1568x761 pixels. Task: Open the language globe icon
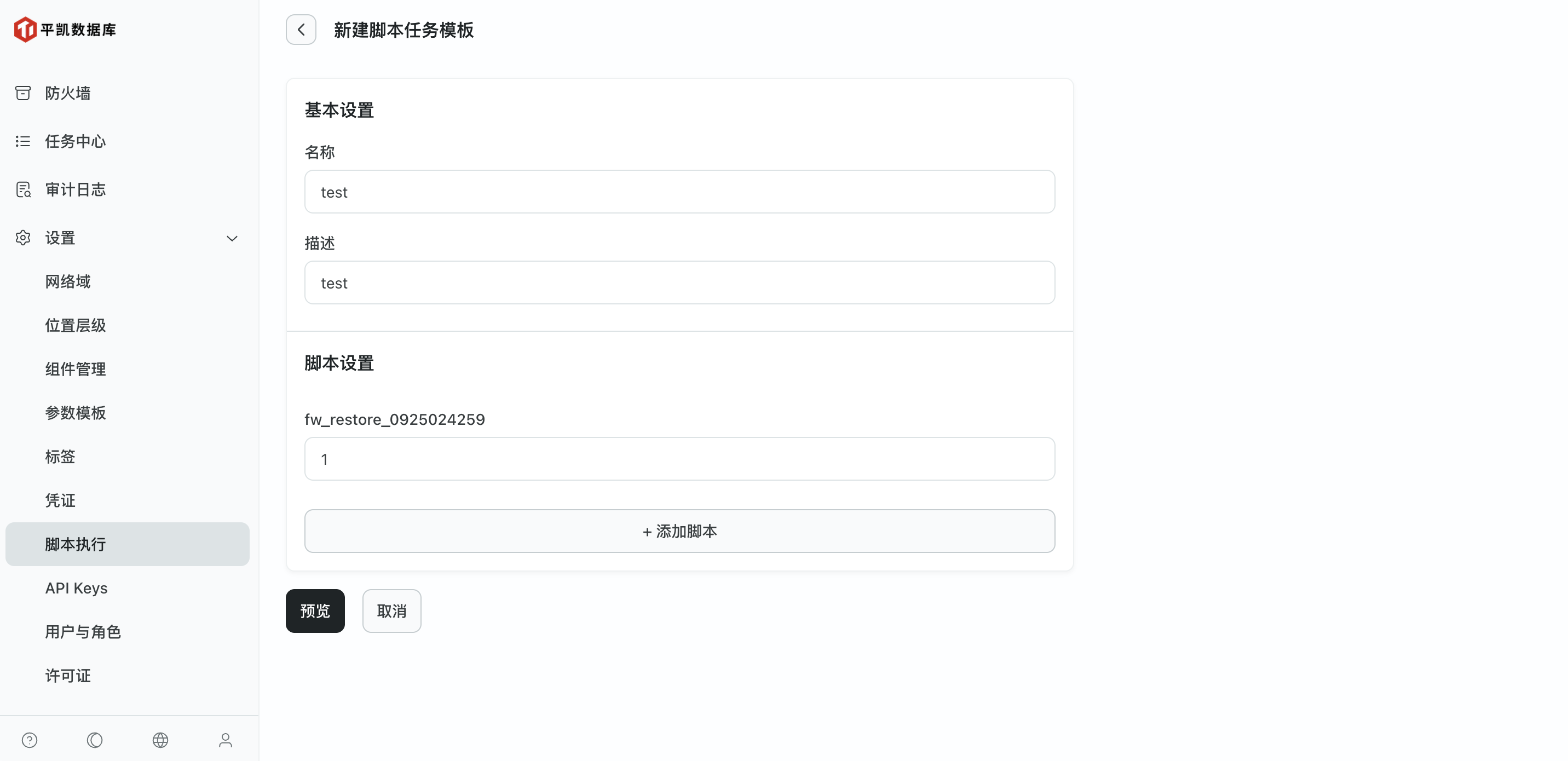pos(160,739)
